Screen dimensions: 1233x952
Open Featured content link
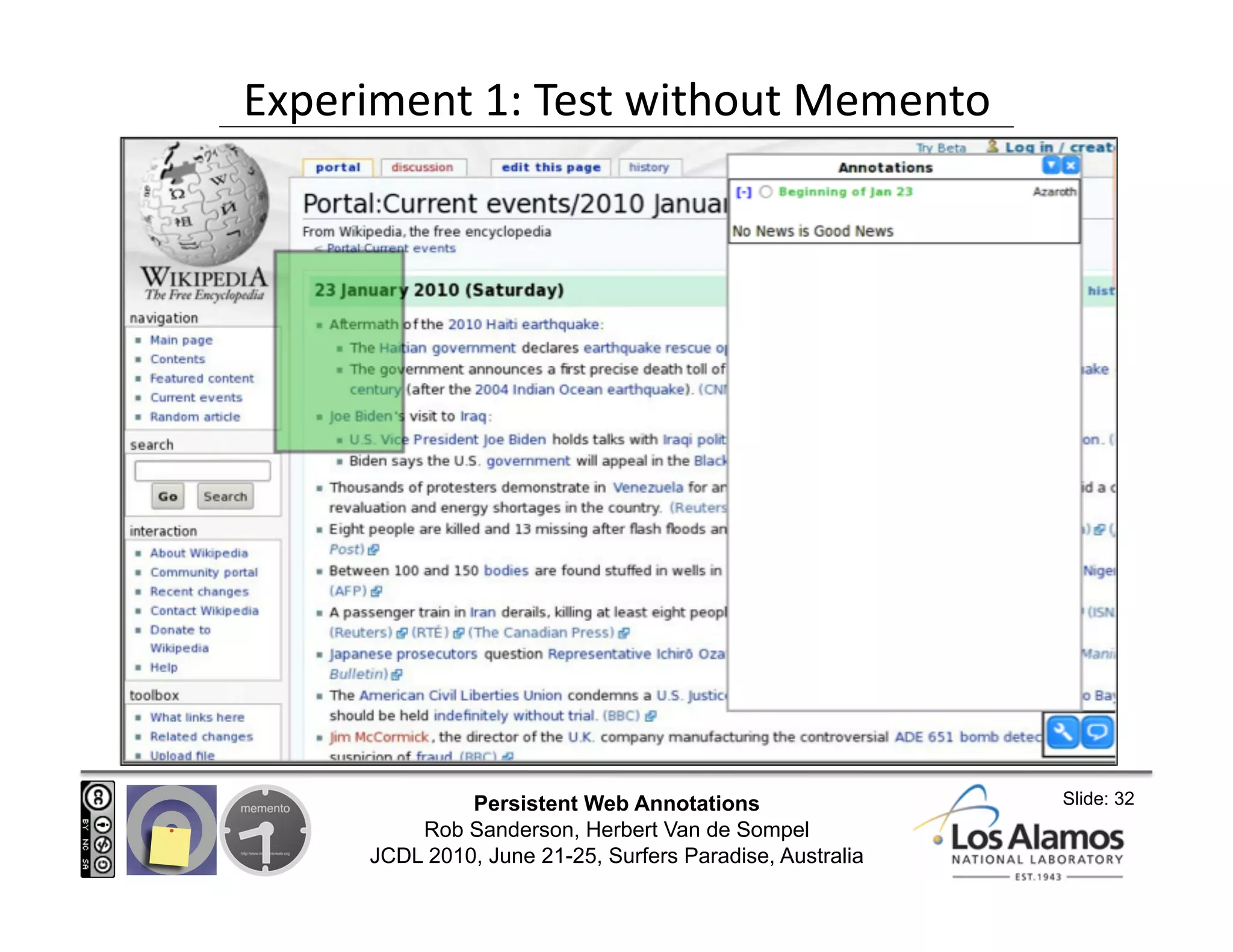click(202, 379)
